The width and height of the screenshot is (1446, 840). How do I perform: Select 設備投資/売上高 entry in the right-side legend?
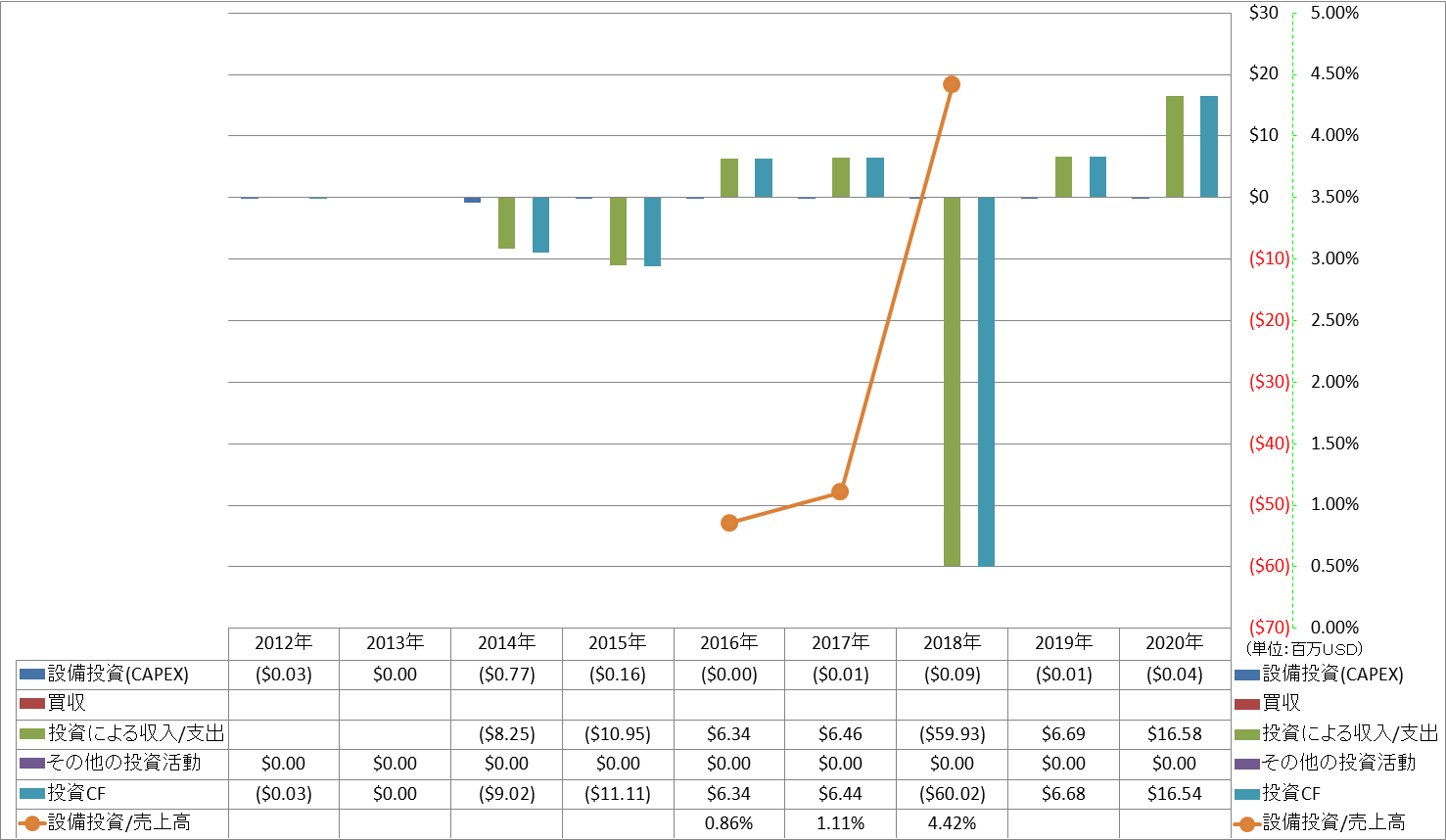(x=1320, y=822)
